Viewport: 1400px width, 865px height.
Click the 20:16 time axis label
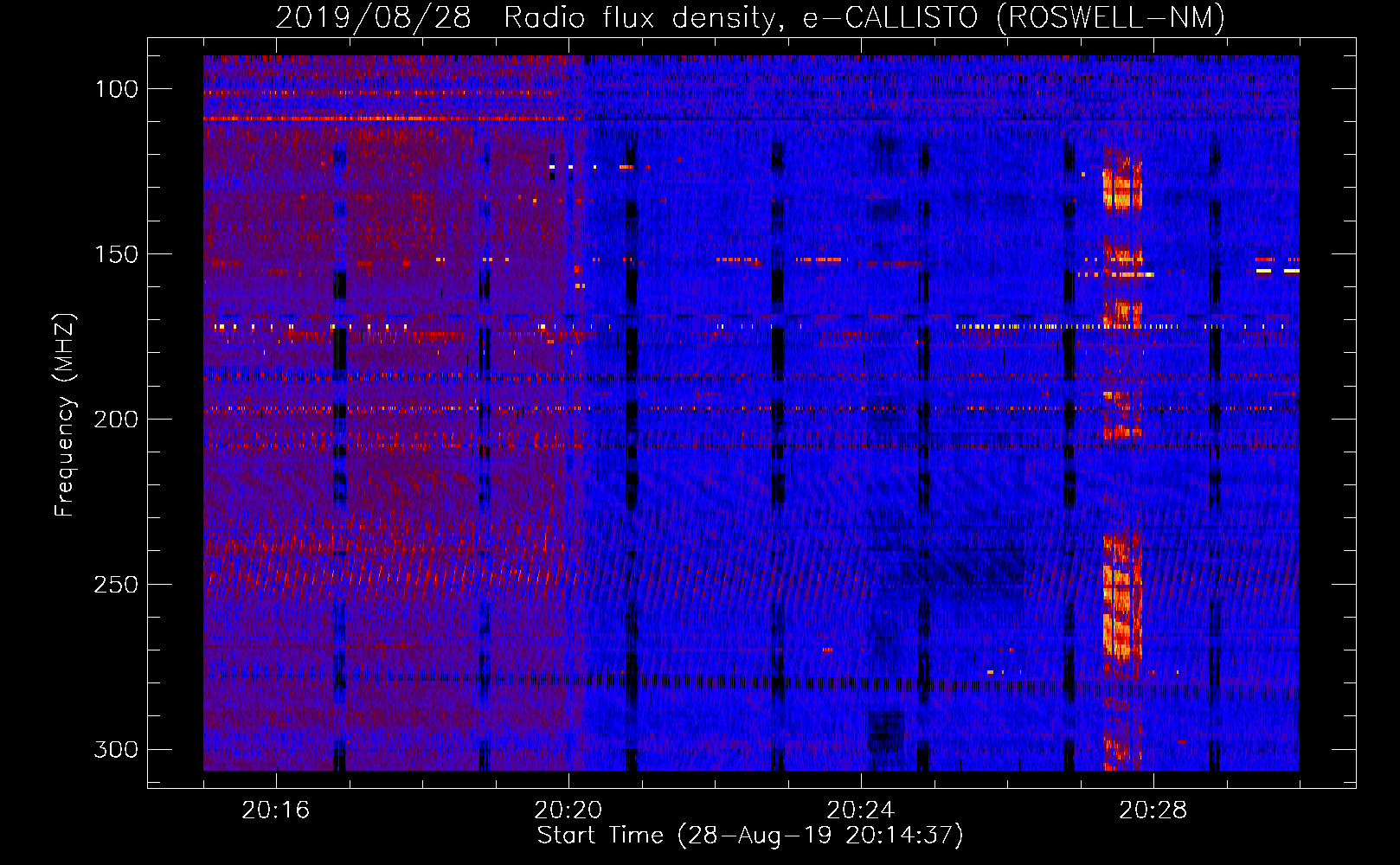click(x=275, y=811)
